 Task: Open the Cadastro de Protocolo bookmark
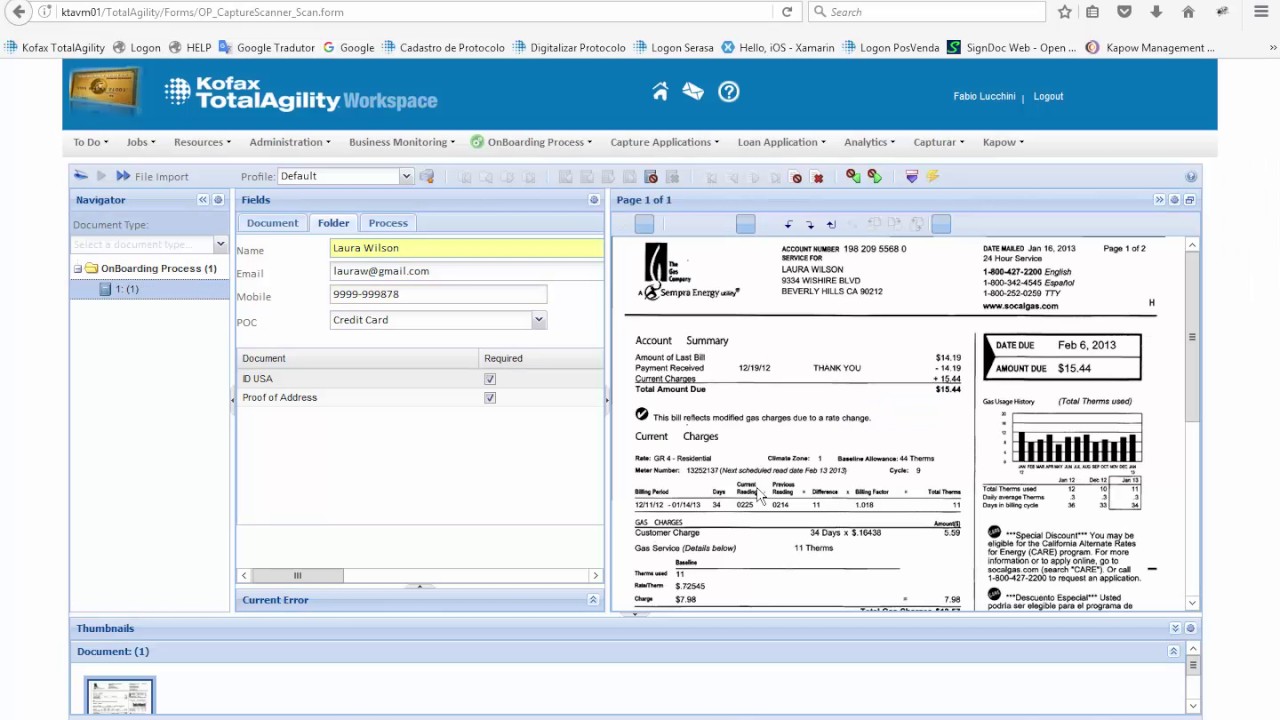coord(443,47)
